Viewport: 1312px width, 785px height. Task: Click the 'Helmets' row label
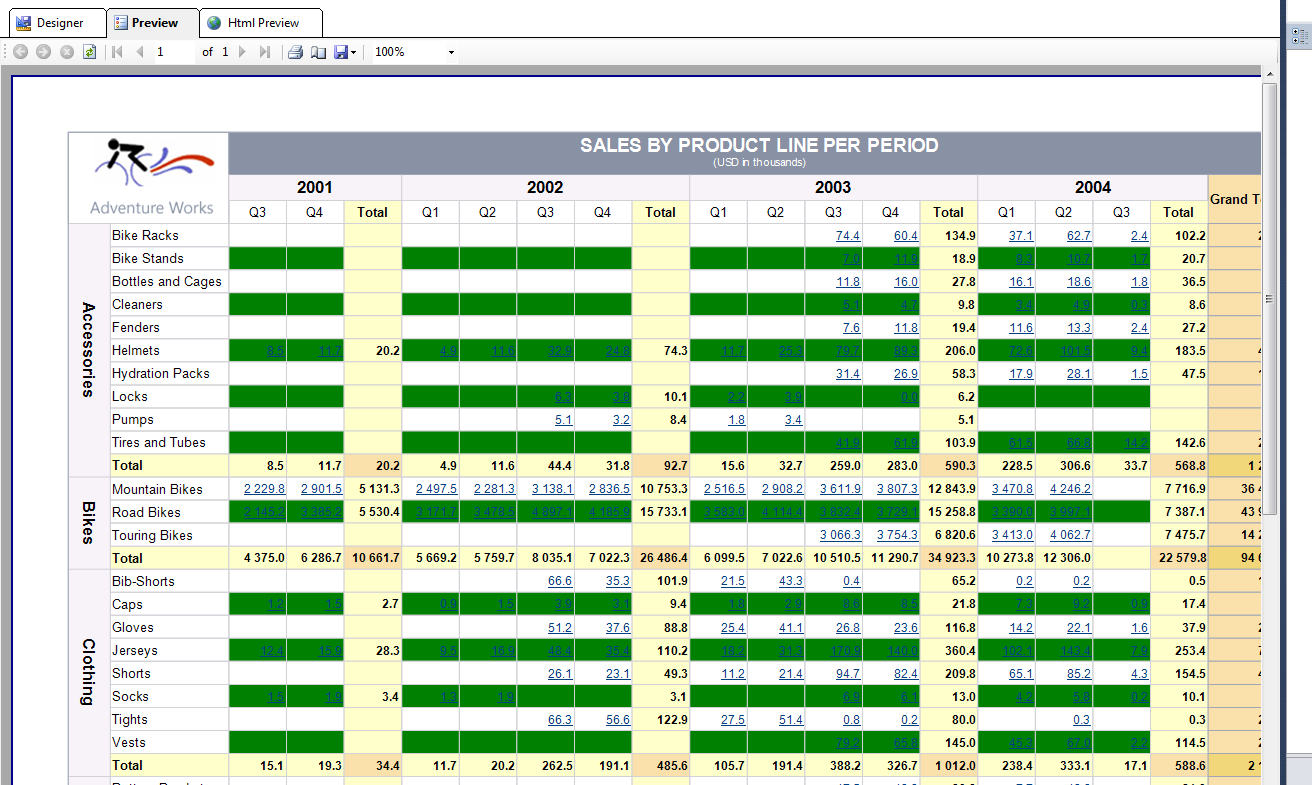pos(136,350)
